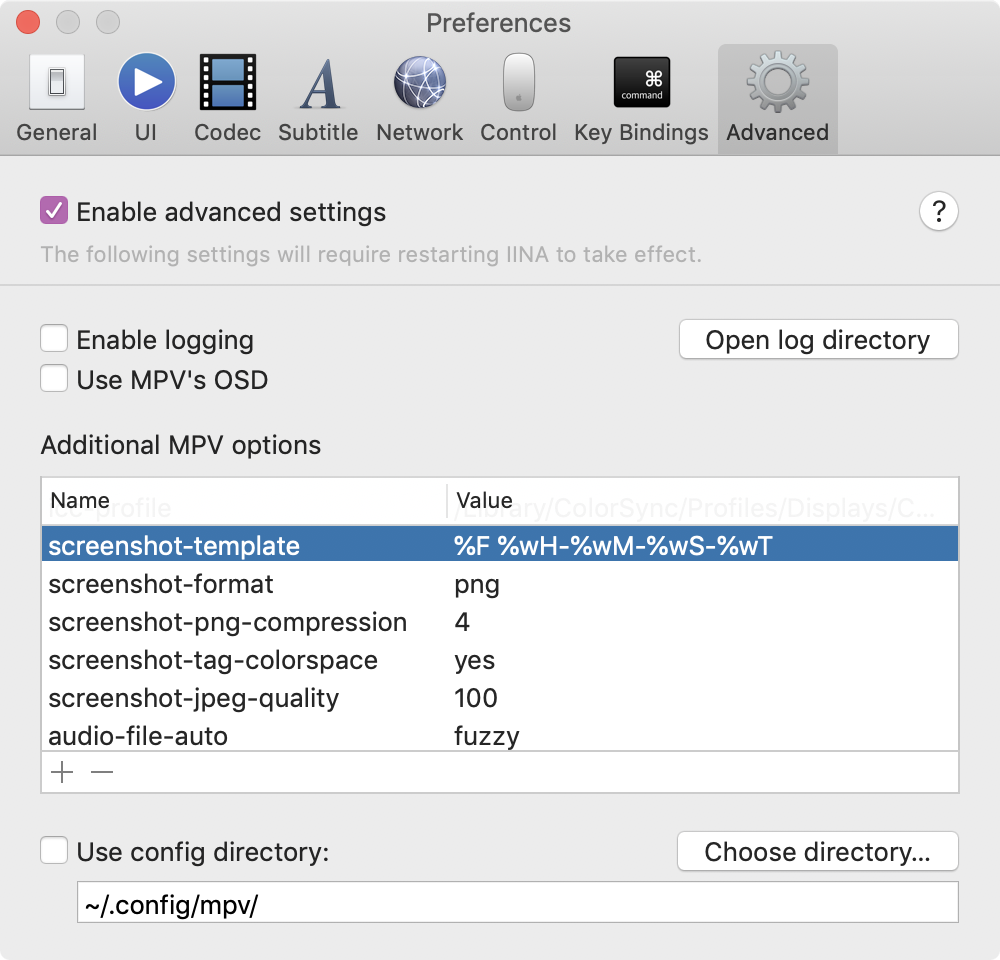Open Key Bindings preferences

[x=641, y=99]
